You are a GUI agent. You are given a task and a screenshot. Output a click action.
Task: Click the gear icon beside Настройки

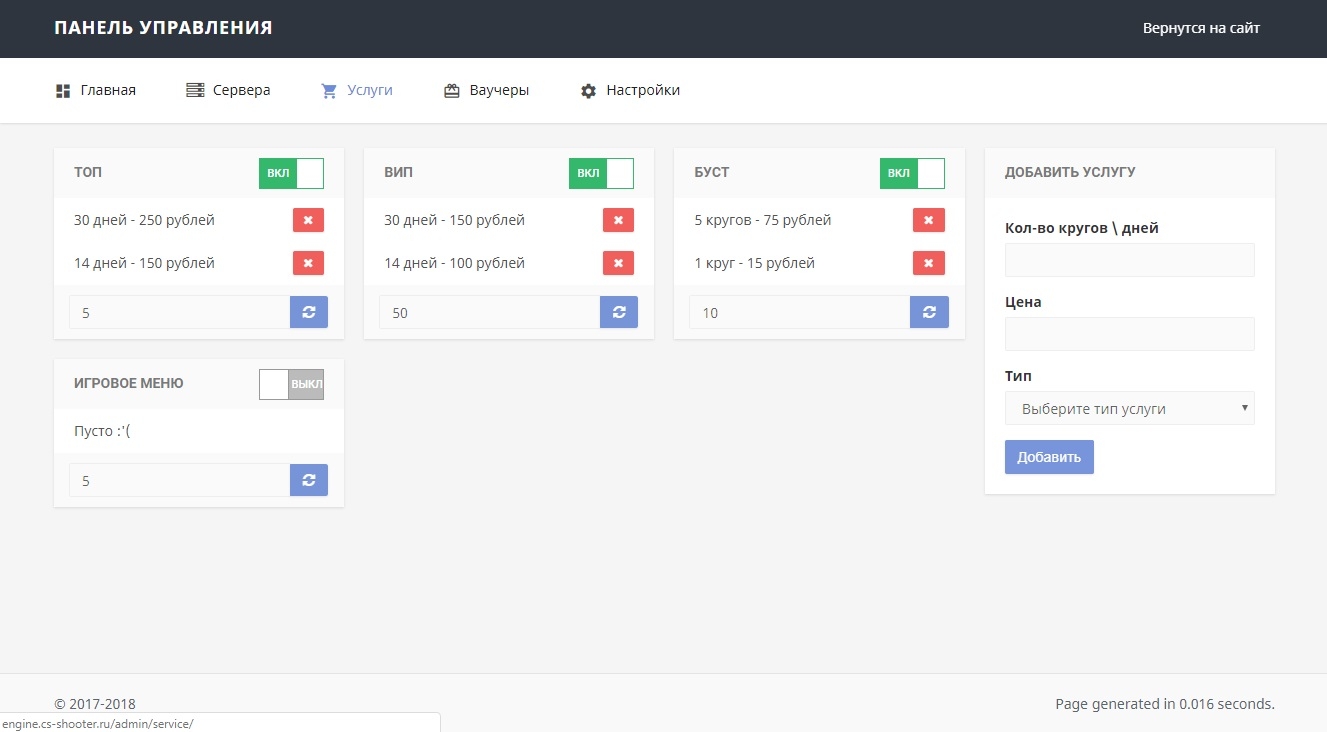[588, 91]
